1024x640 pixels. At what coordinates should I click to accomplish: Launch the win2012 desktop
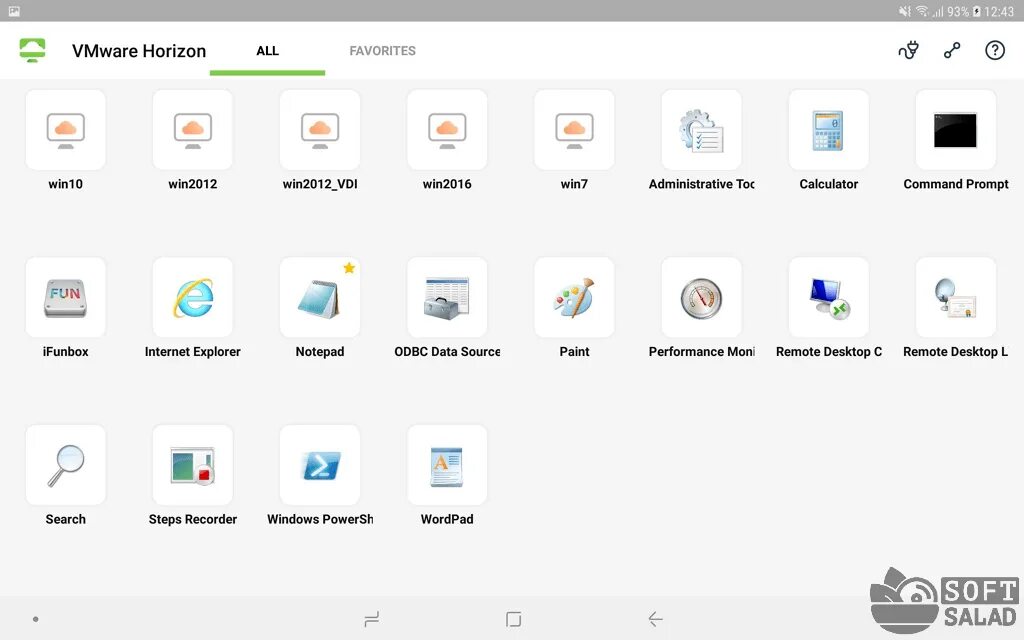pos(193,129)
